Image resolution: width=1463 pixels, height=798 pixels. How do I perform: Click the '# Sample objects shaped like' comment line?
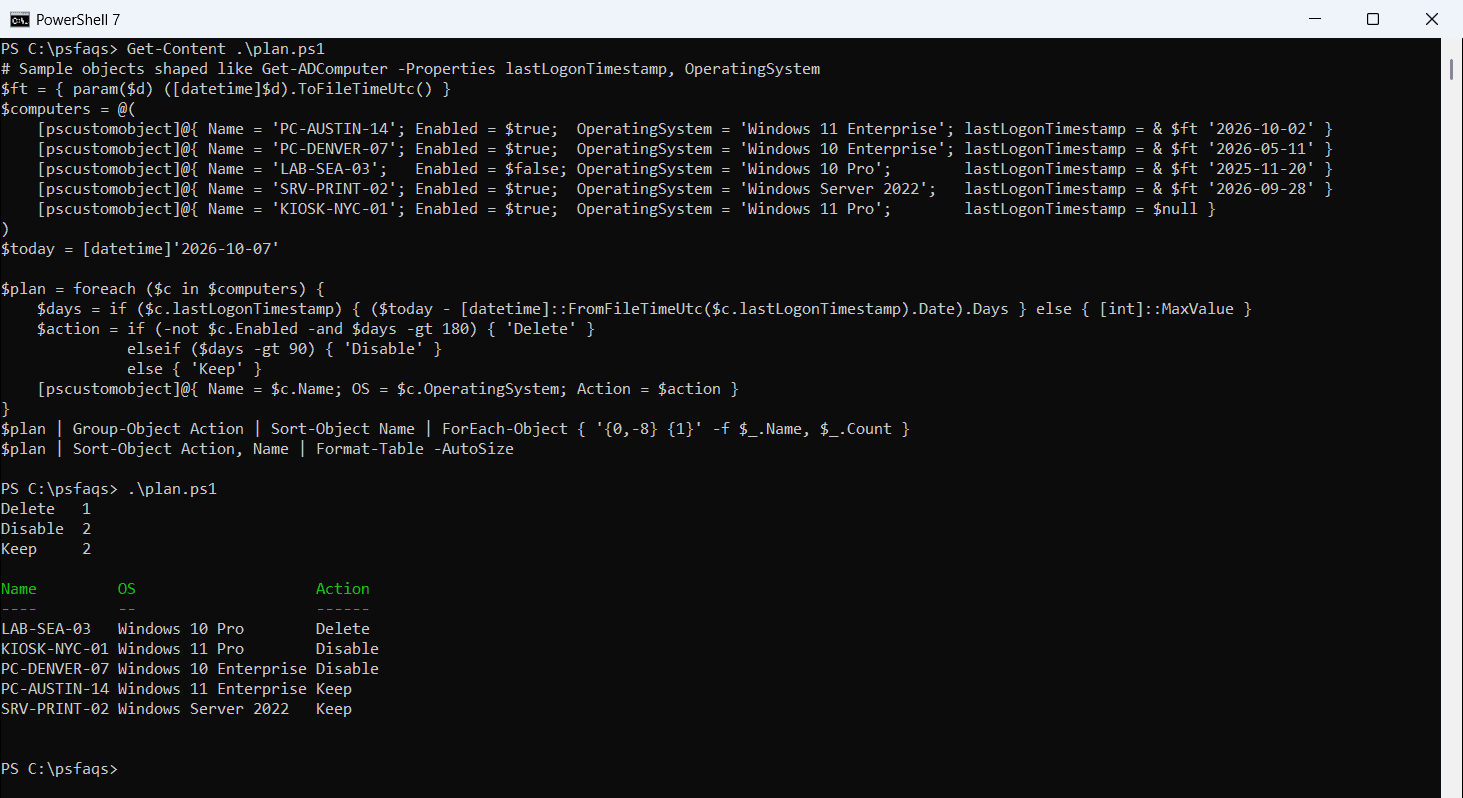[410, 69]
